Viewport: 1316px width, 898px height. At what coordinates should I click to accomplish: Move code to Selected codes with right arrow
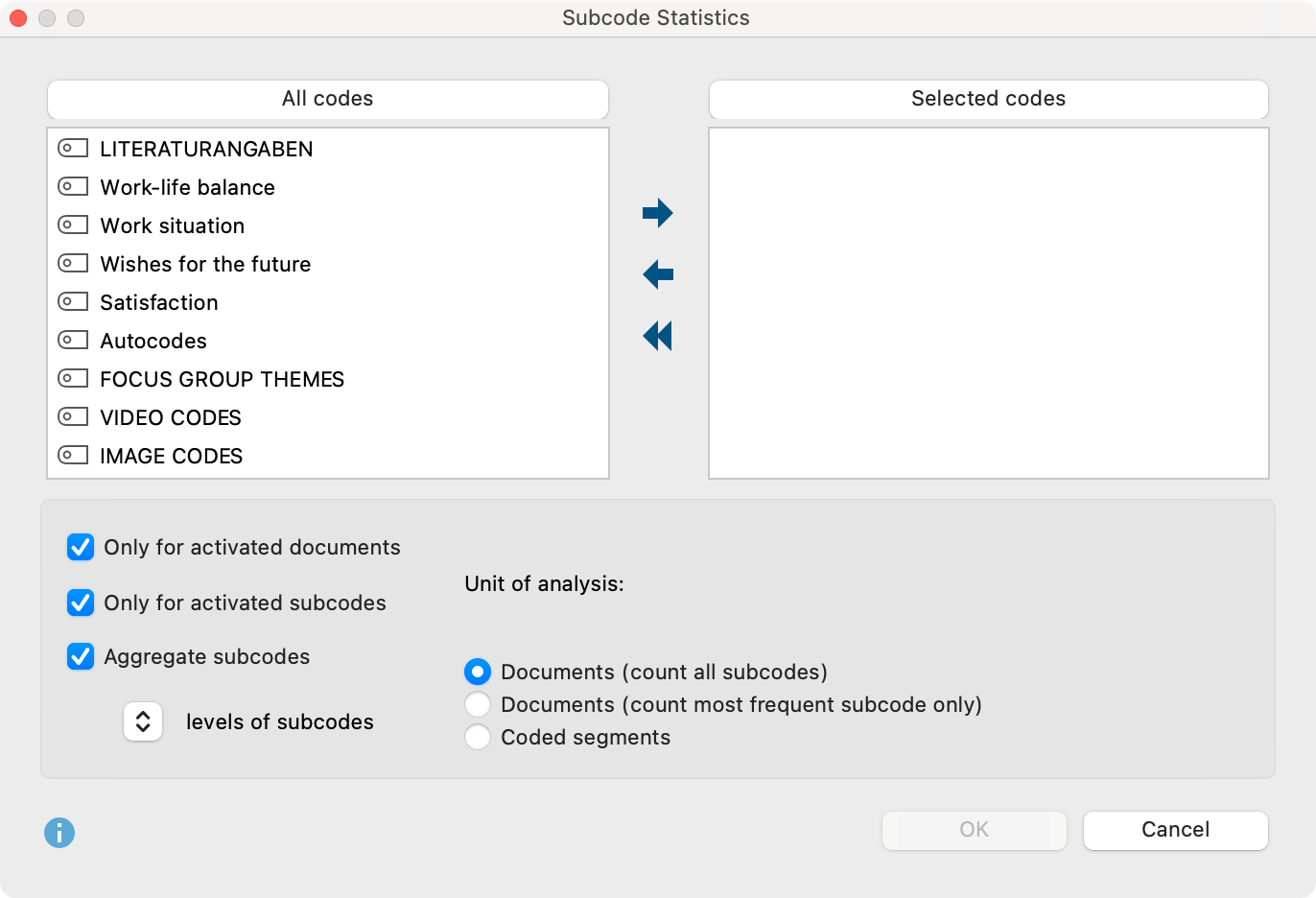[658, 213]
